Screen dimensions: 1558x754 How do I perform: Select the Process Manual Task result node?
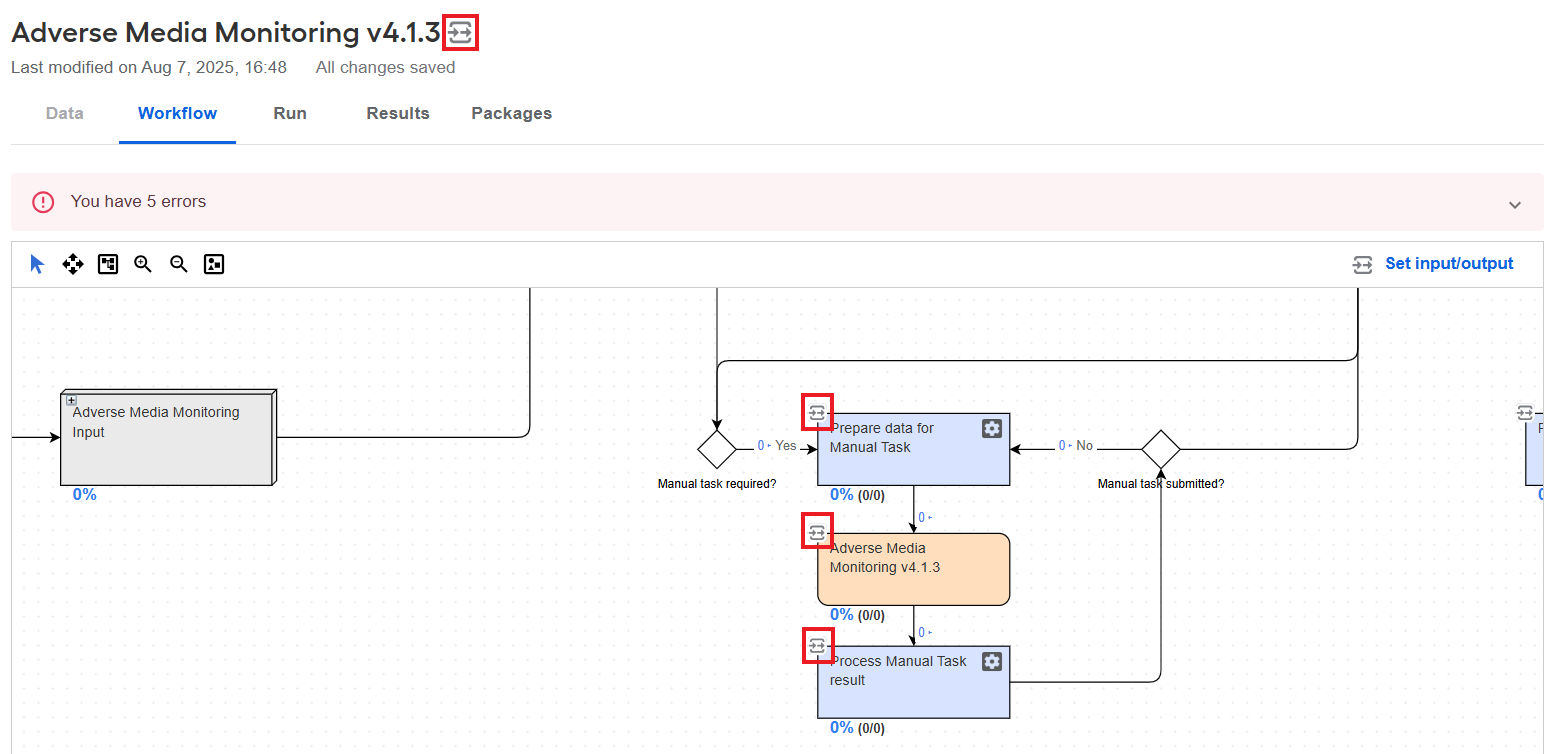(913, 682)
